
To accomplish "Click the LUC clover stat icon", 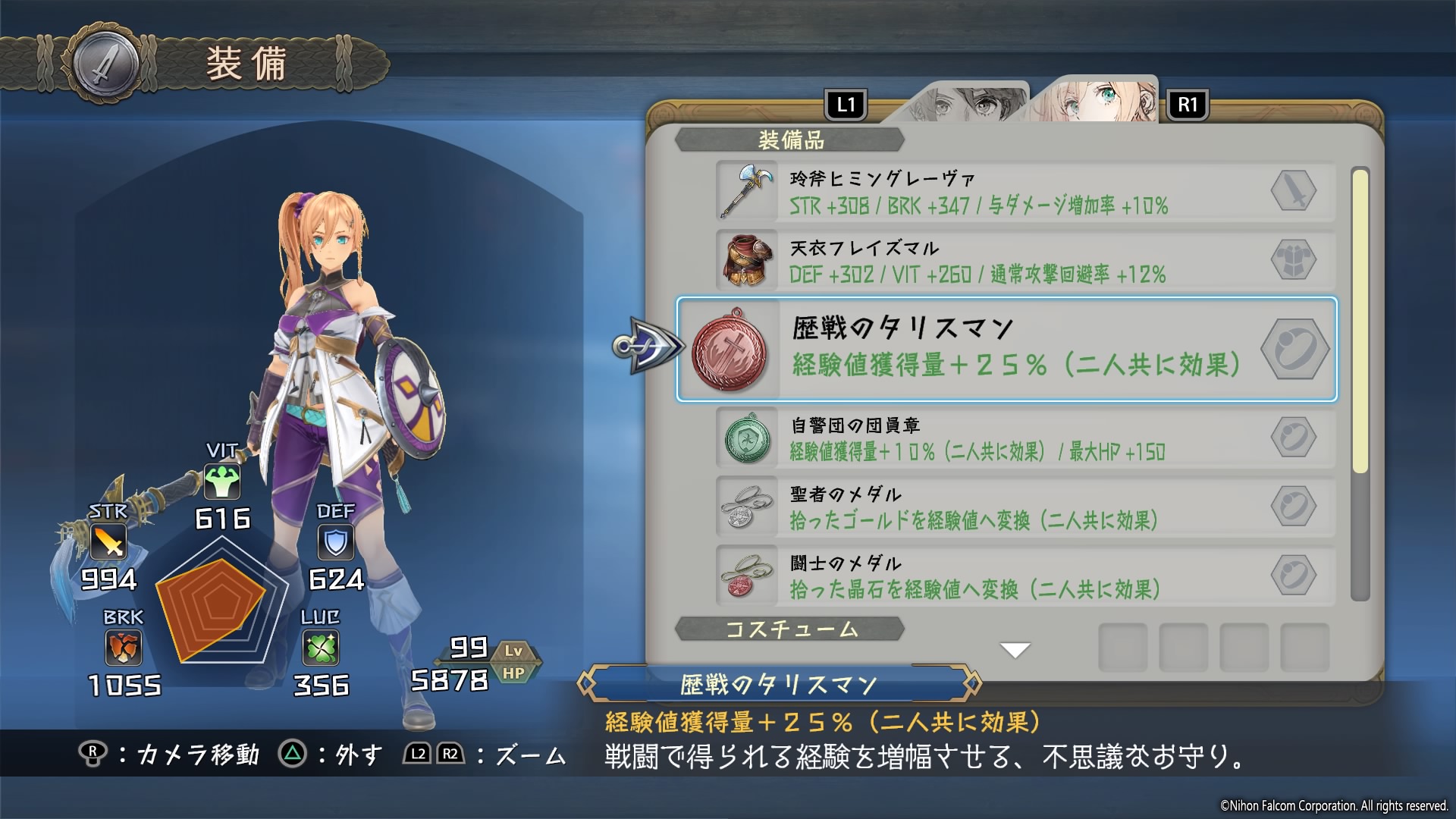I will [x=321, y=648].
